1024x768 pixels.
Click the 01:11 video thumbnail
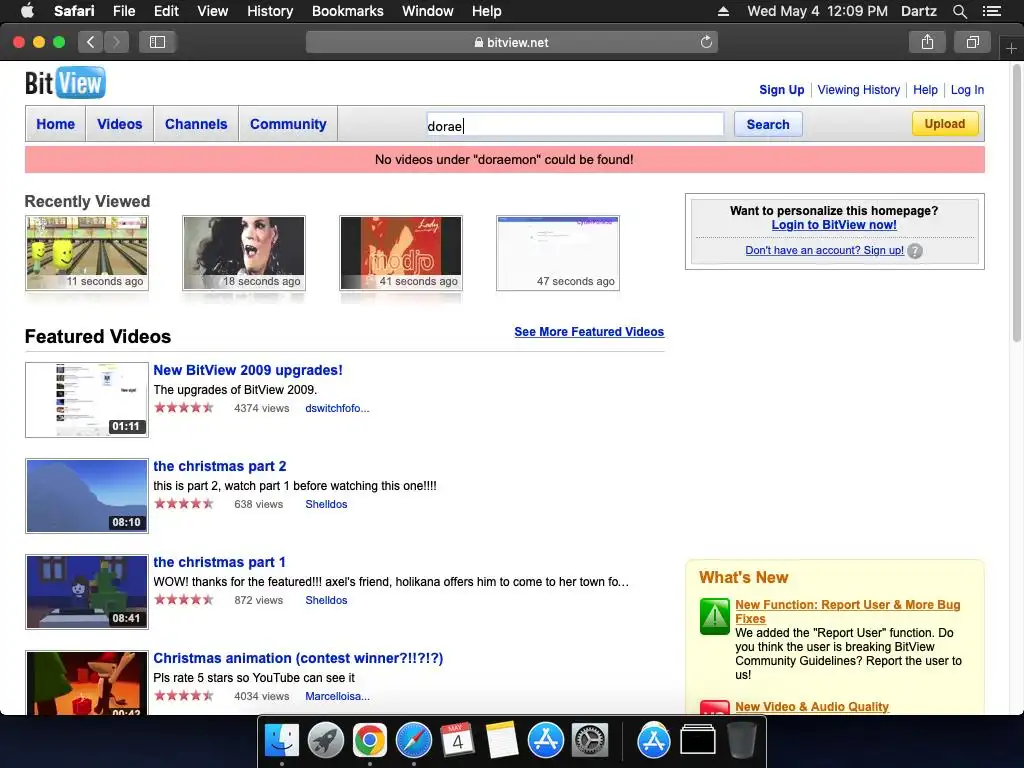point(87,400)
